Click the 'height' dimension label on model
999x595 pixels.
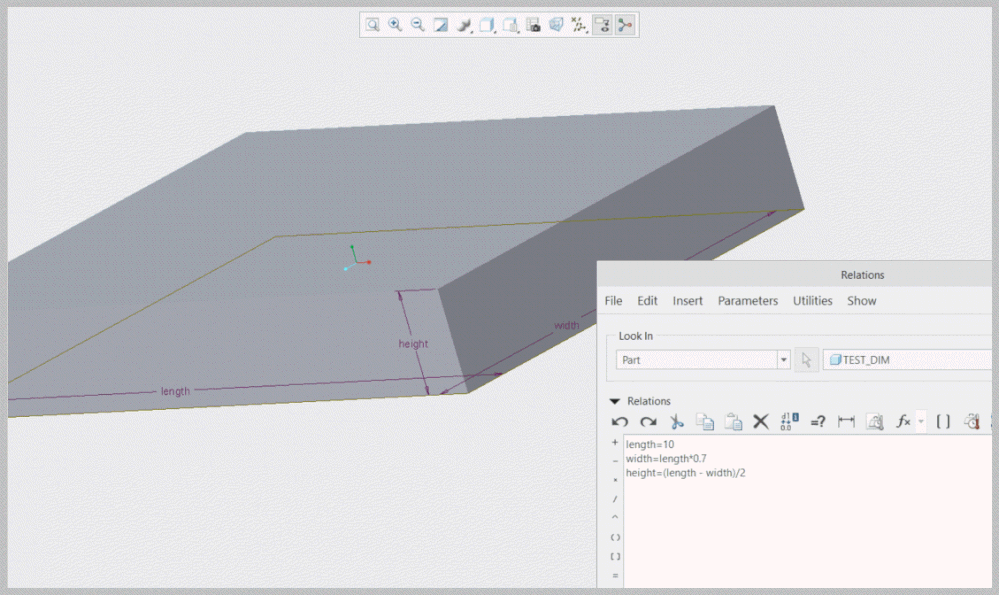pos(413,344)
